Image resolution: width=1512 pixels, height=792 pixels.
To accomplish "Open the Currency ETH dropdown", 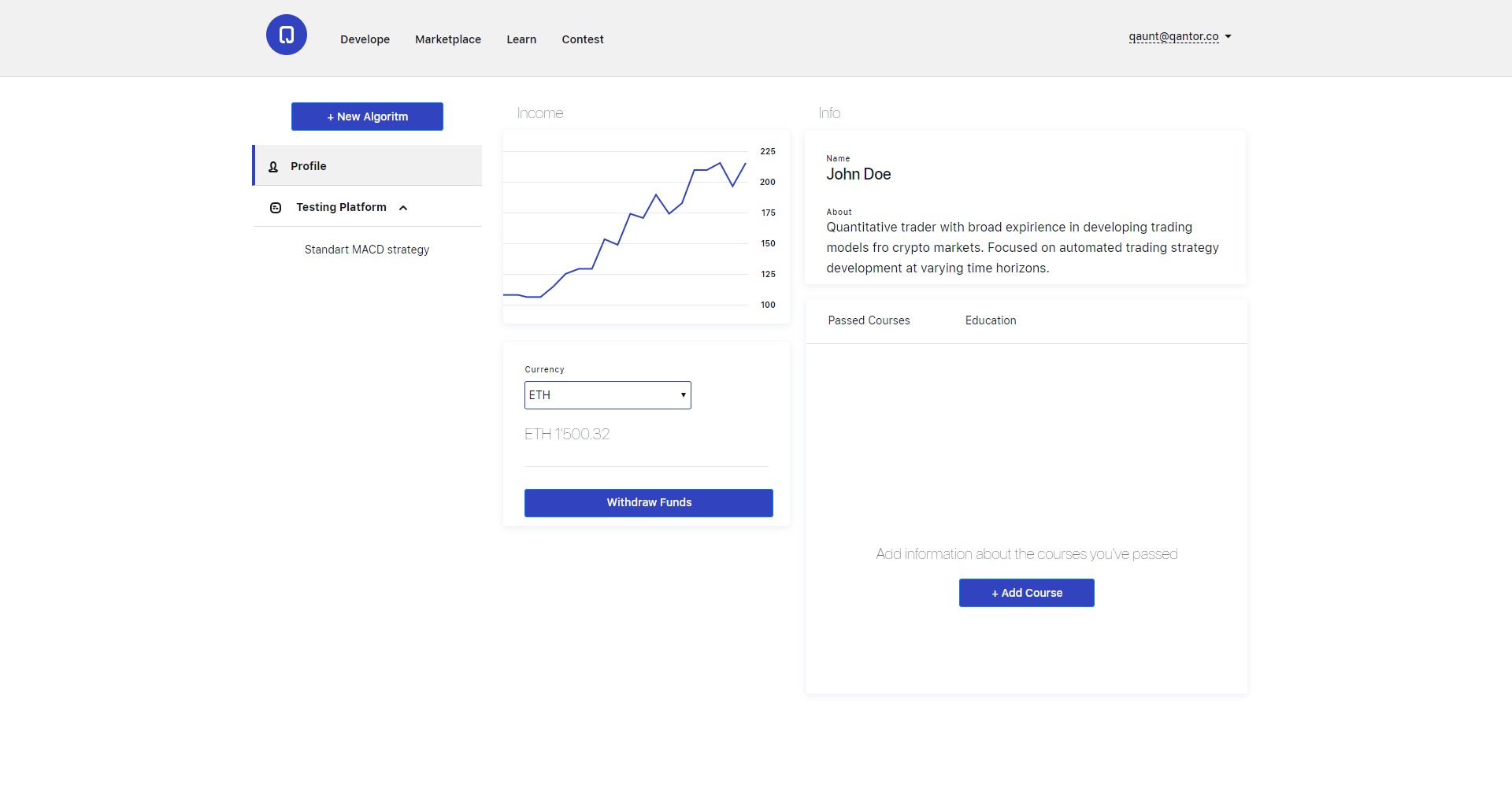I will tap(607, 395).
